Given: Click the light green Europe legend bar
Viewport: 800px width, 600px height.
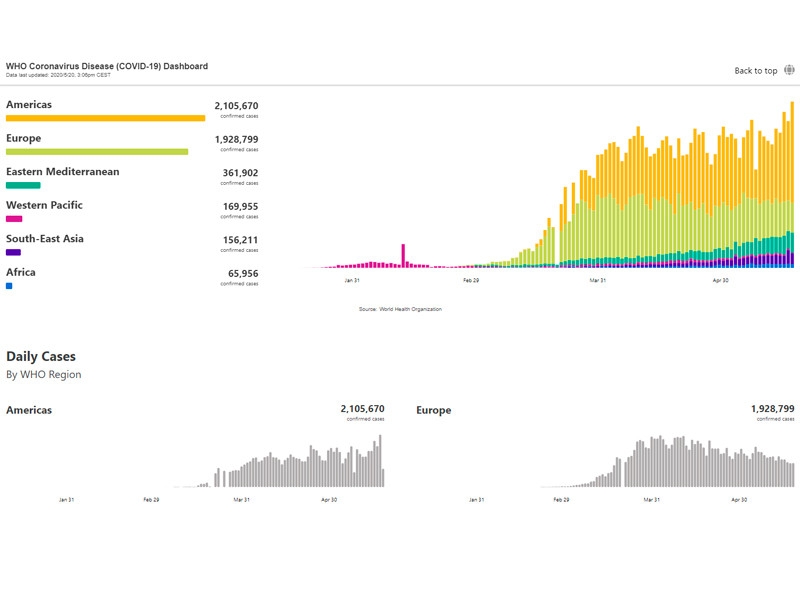Looking at the screenshot, I should pyautogui.click(x=97, y=152).
